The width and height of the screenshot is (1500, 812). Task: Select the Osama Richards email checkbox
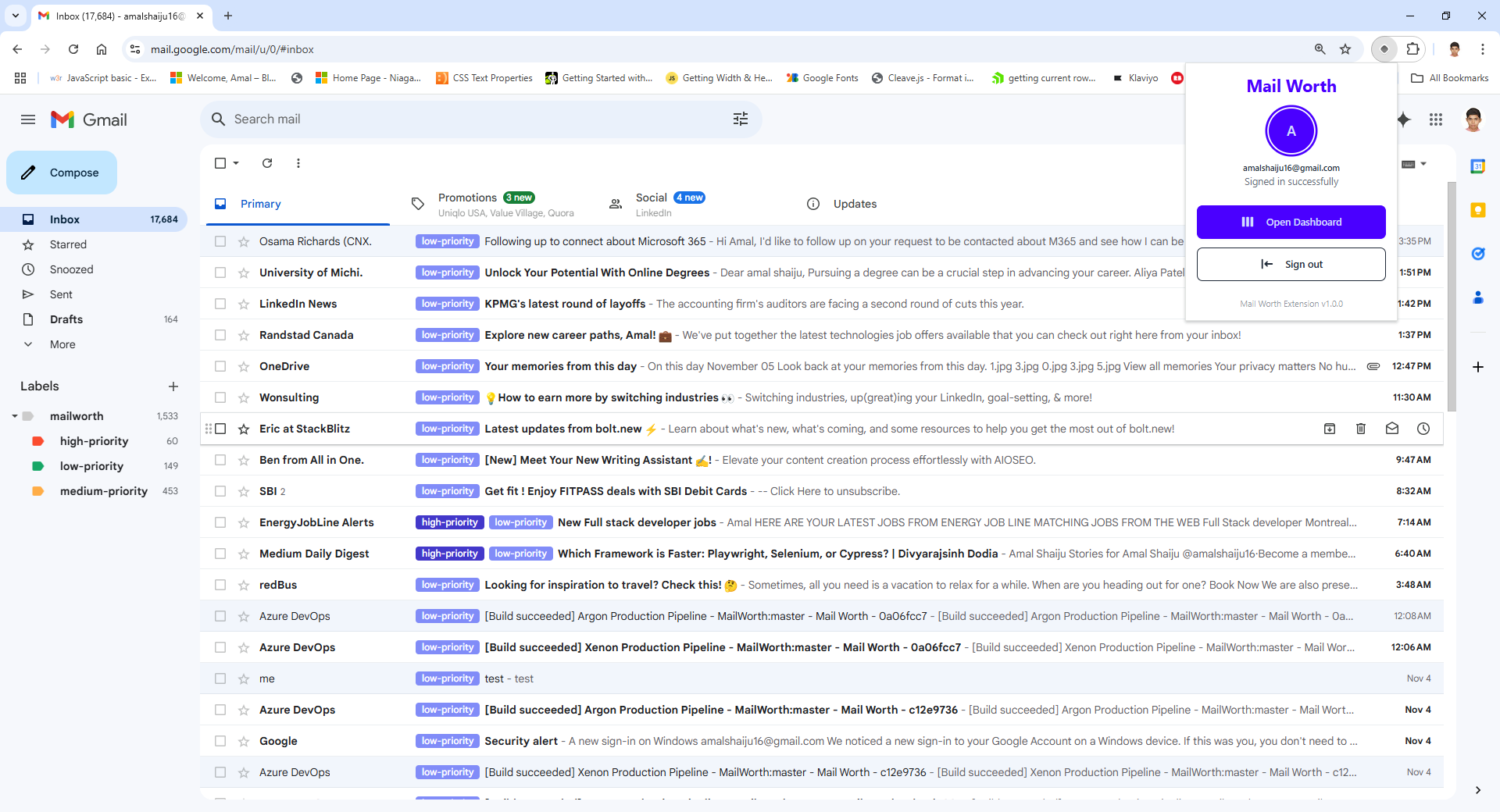pyautogui.click(x=220, y=241)
